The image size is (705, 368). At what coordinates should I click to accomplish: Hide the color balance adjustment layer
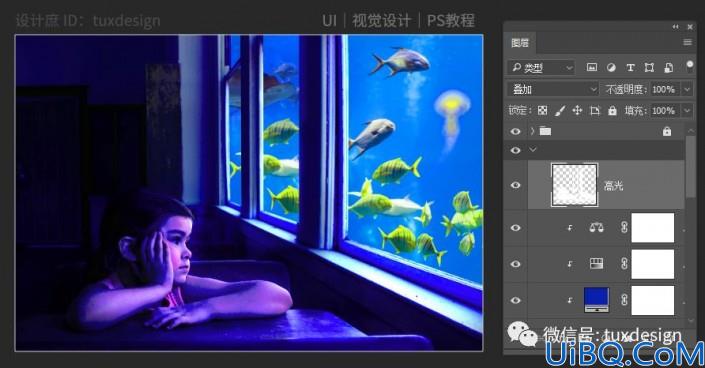tap(515, 228)
